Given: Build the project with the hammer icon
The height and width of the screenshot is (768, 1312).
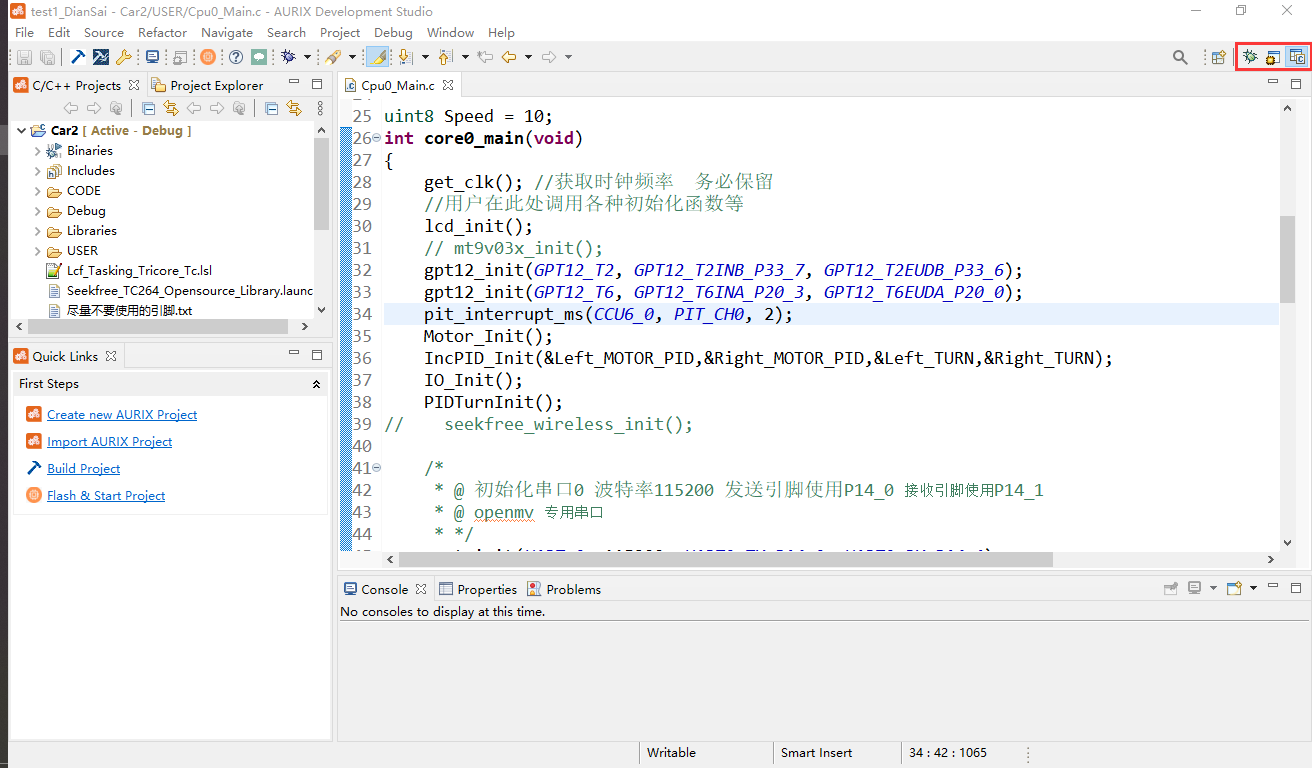Looking at the screenshot, I should click(x=78, y=56).
